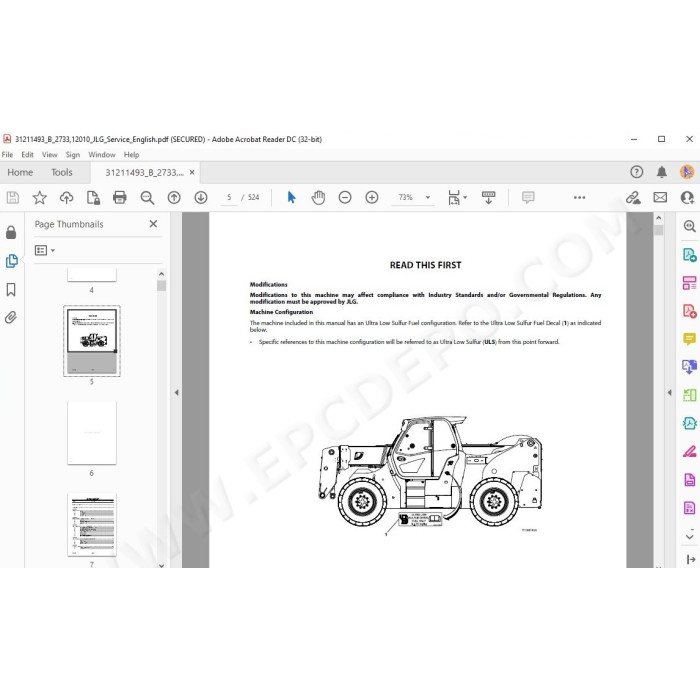Go to the previous page
The width and height of the screenshot is (700, 700).
pyautogui.click(x=174, y=197)
